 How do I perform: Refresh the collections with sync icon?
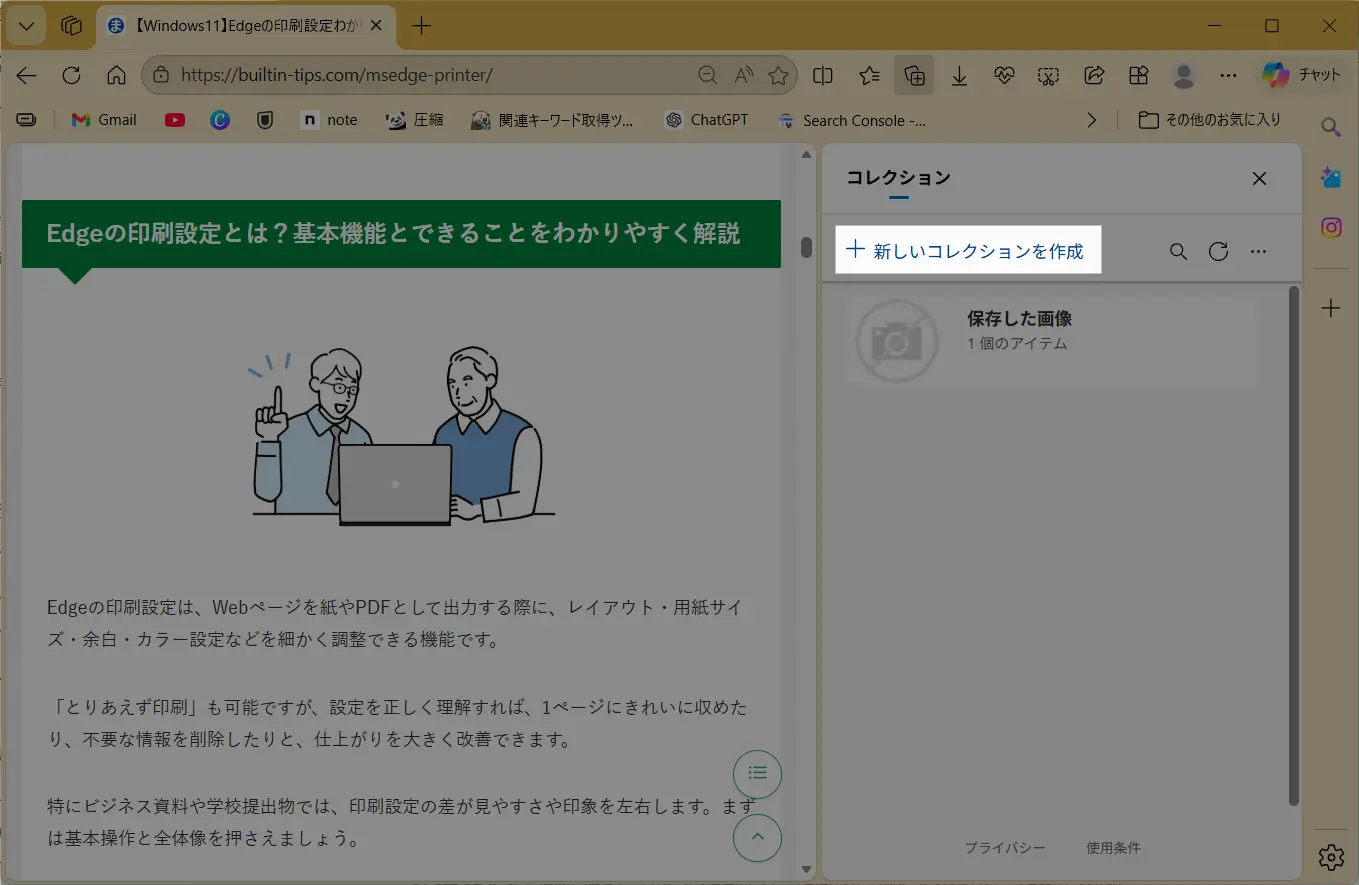1218,251
